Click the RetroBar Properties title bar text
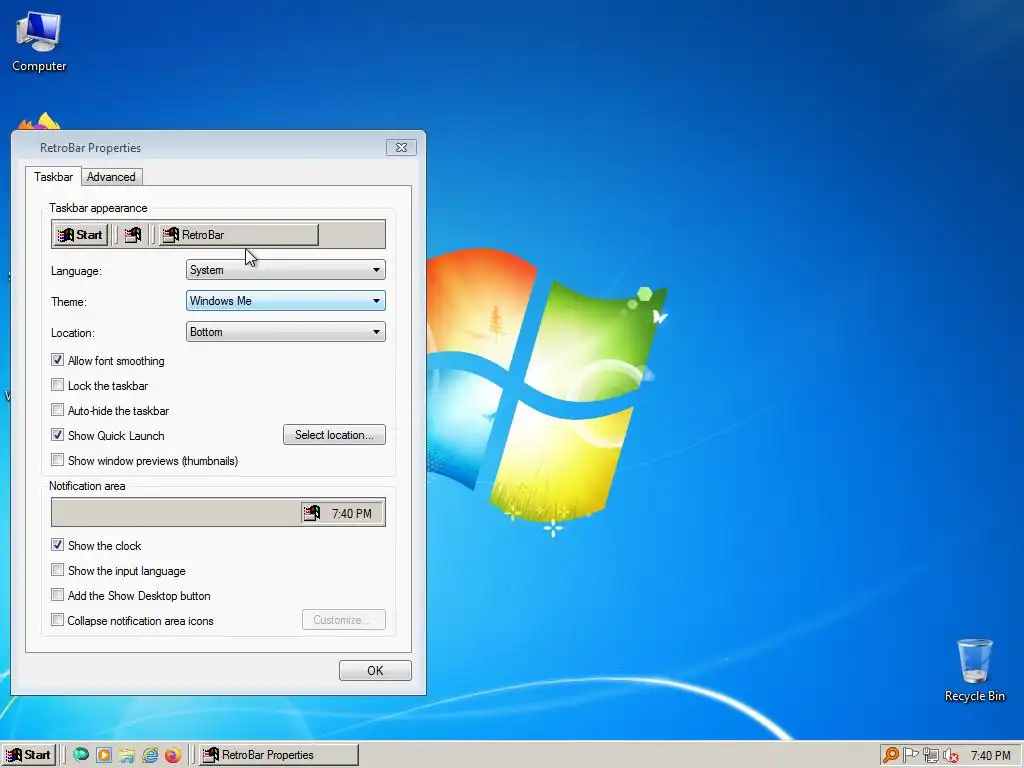The width and height of the screenshot is (1024, 768). coord(90,148)
